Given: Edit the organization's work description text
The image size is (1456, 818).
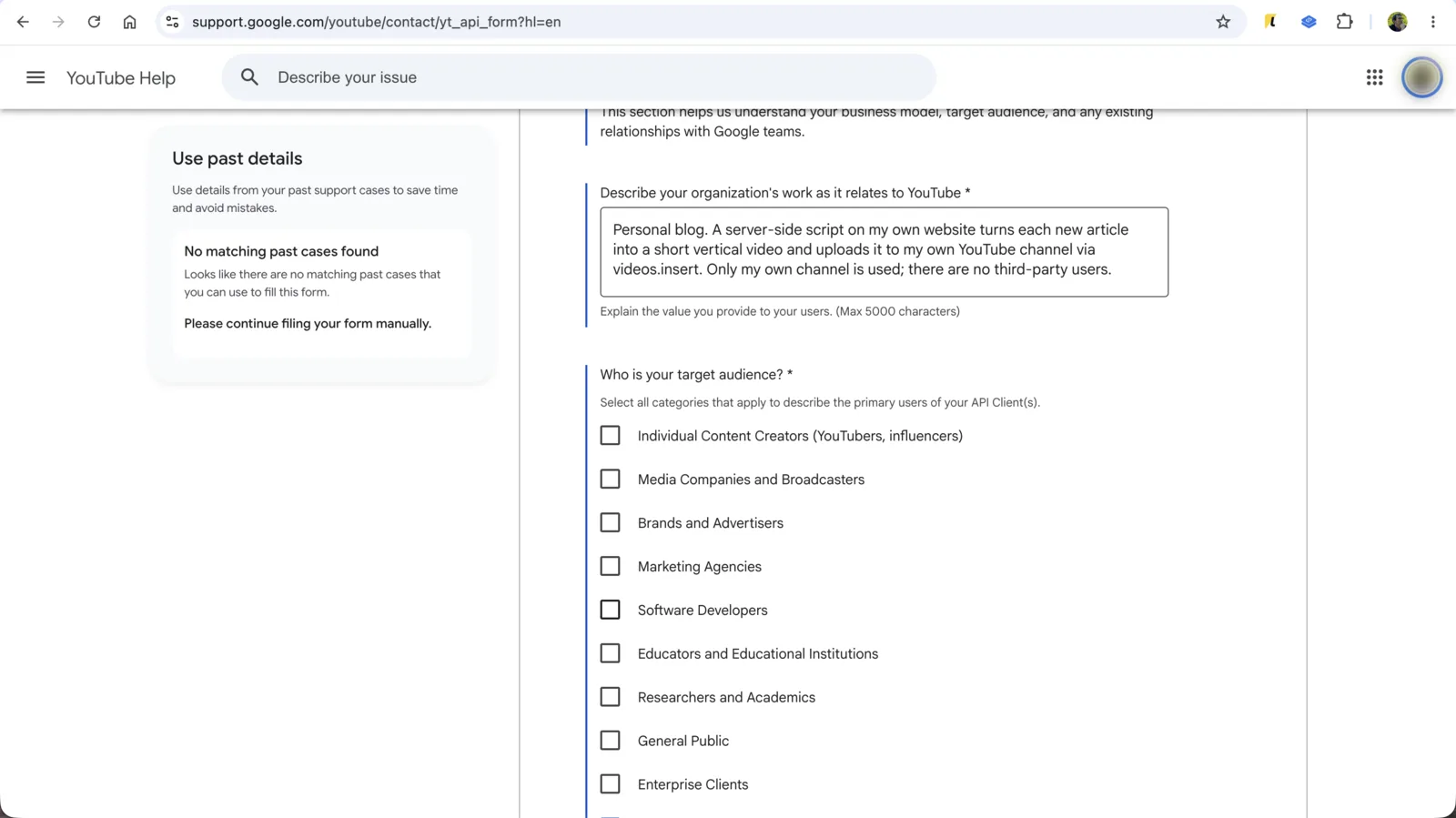Looking at the screenshot, I should tap(884, 252).
